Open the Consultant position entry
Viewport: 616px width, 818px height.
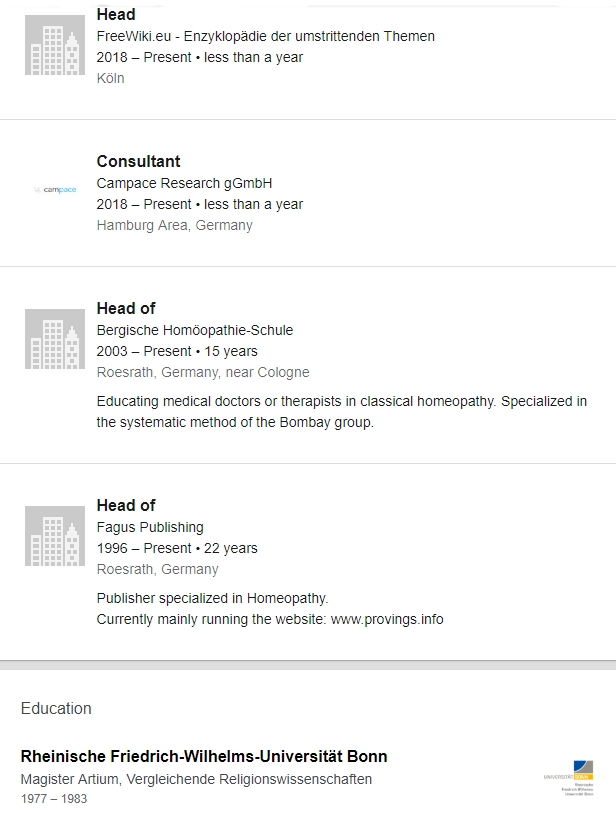138,161
